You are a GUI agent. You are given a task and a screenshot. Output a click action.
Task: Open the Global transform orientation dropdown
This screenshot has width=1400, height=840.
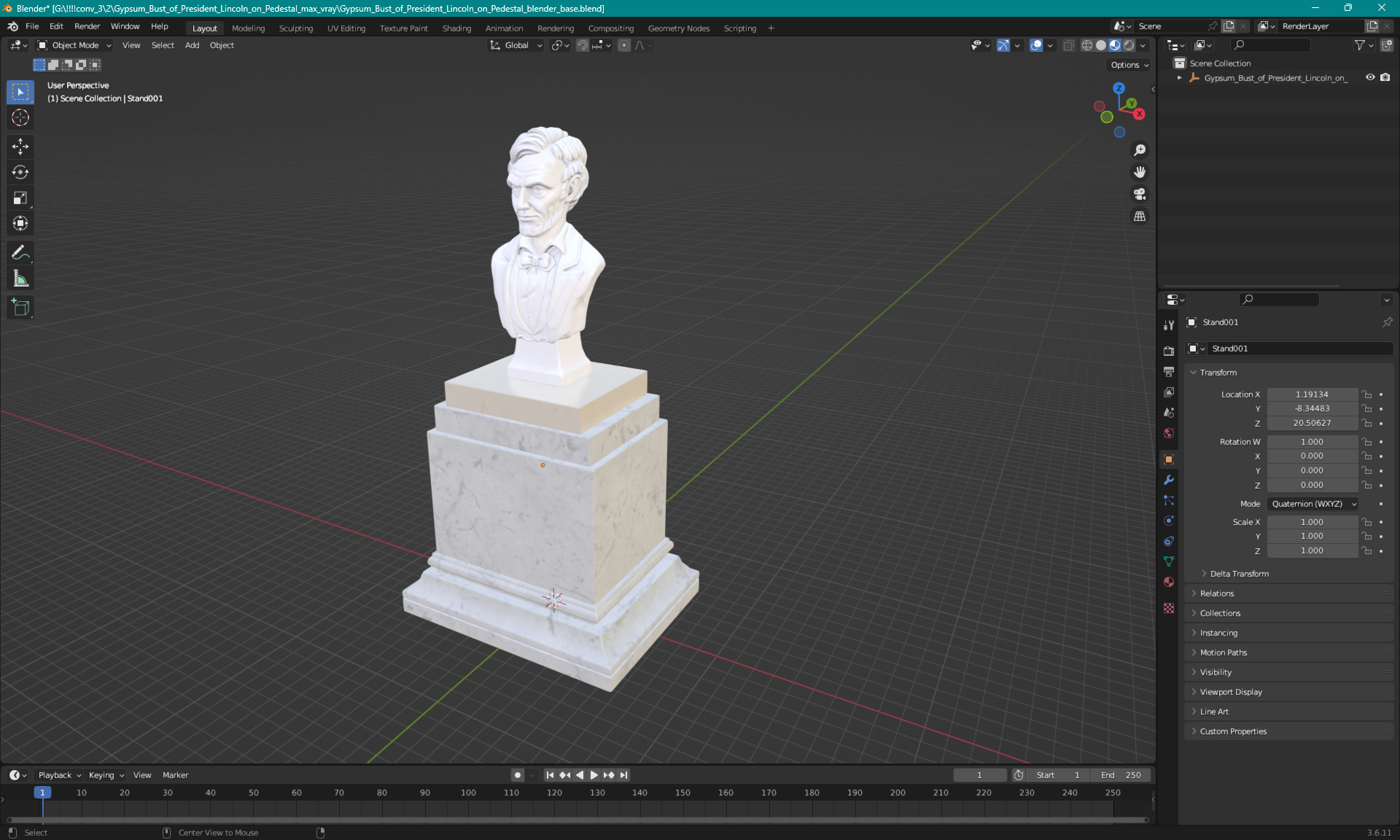point(516,45)
